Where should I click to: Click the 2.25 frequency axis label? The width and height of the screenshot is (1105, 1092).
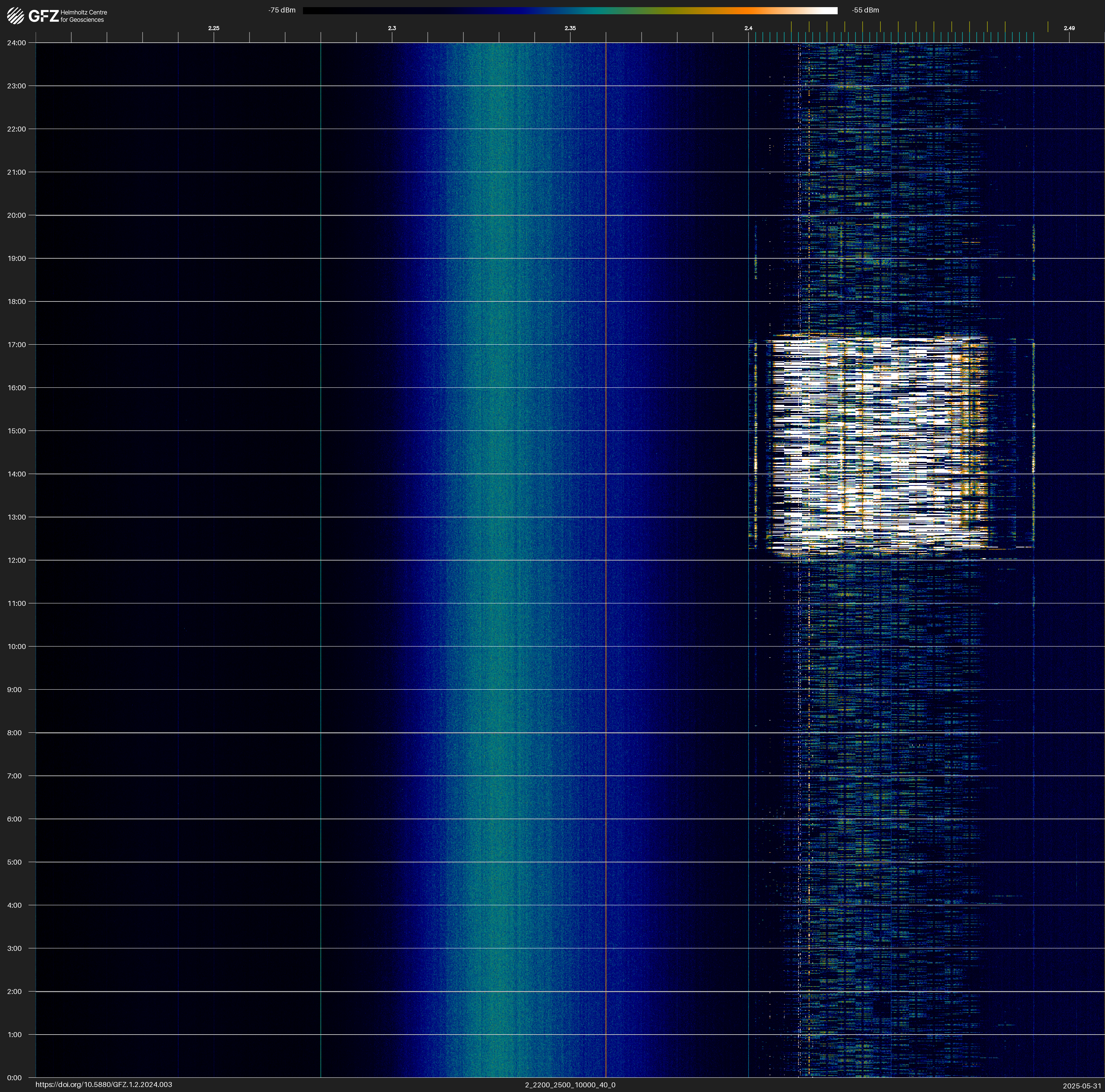[x=213, y=28]
